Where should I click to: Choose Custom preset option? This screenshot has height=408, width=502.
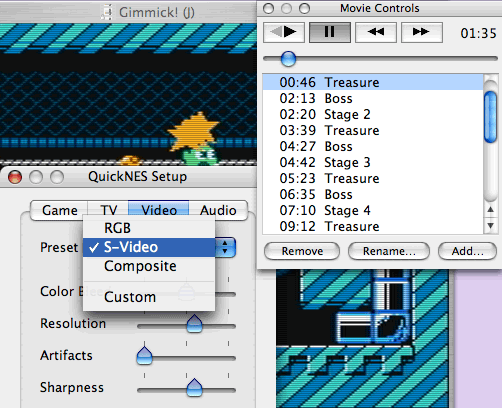(x=149, y=297)
